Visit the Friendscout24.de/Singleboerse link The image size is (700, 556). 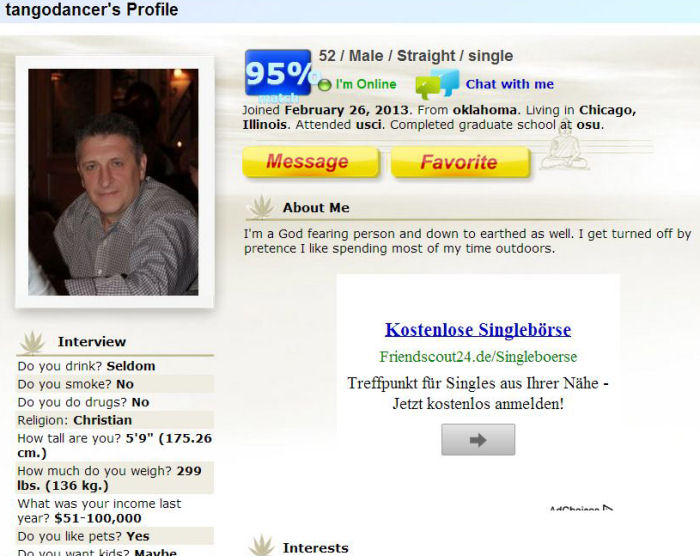[x=478, y=357]
